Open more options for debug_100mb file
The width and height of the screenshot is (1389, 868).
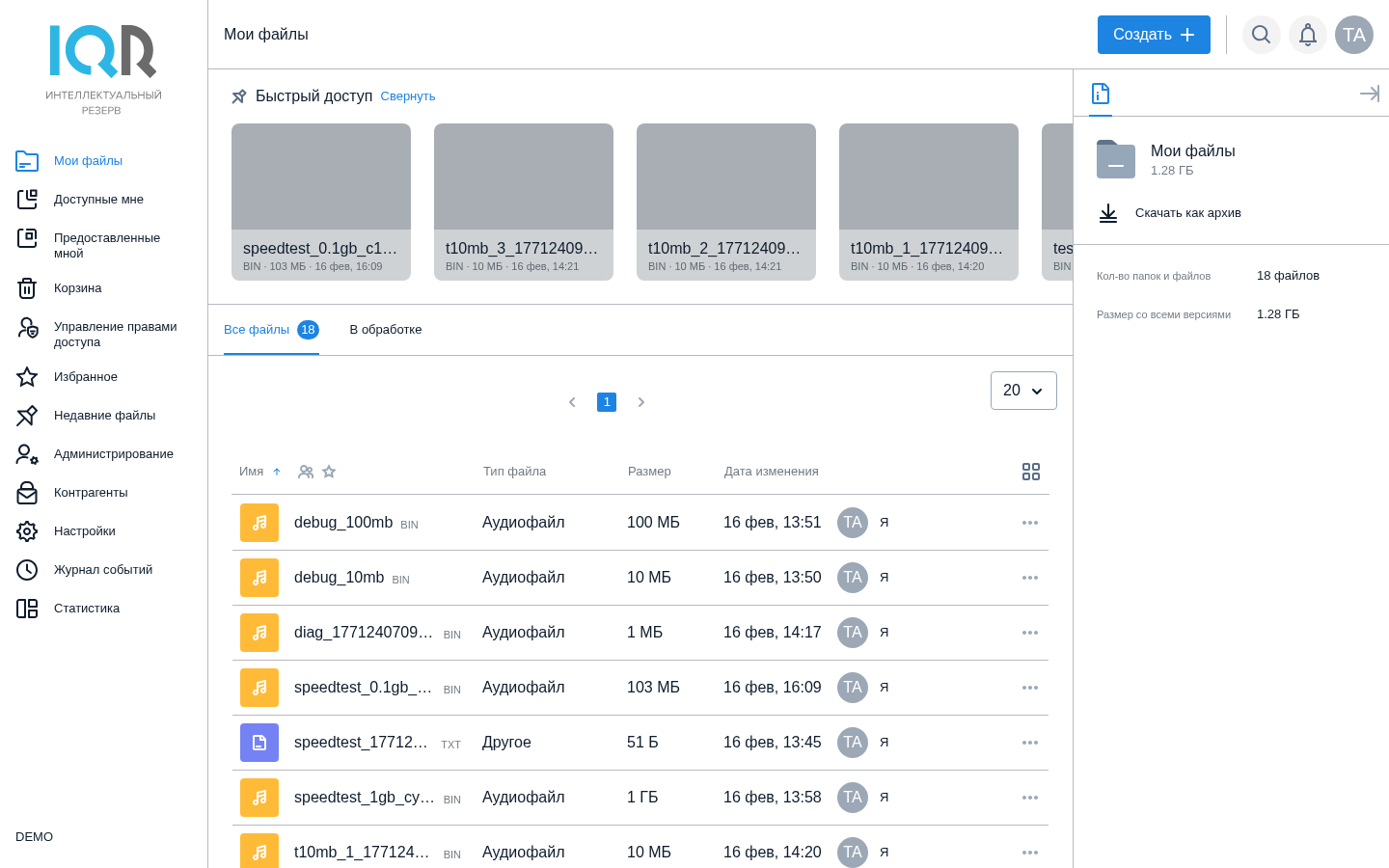[1029, 523]
